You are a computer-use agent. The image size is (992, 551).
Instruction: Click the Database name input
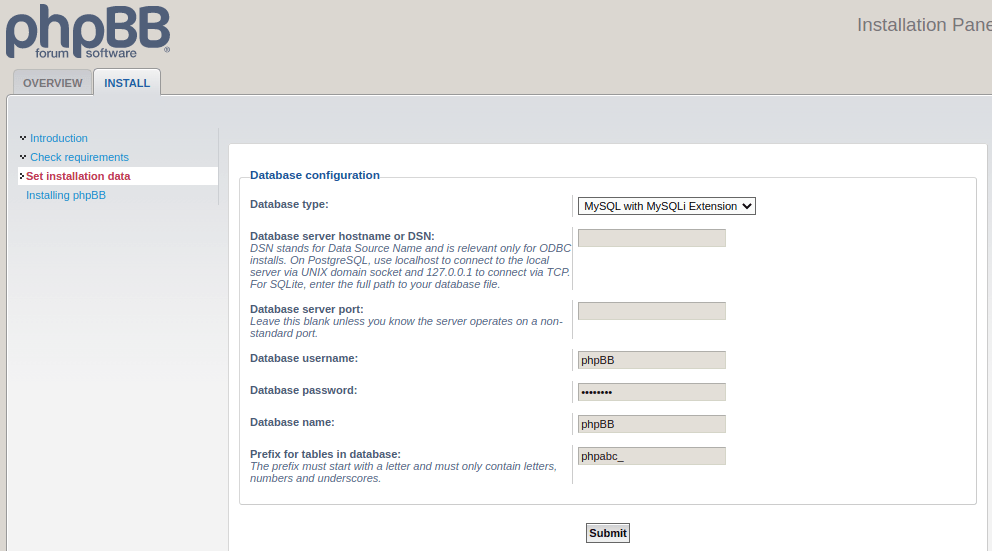click(x=652, y=424)
